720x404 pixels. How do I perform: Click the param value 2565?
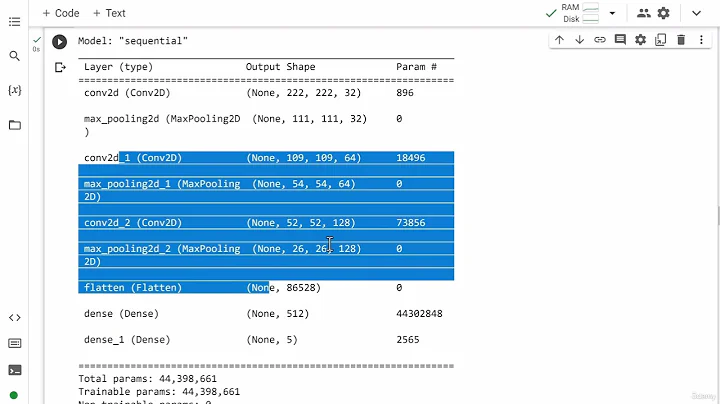click(x=408, y=340)
